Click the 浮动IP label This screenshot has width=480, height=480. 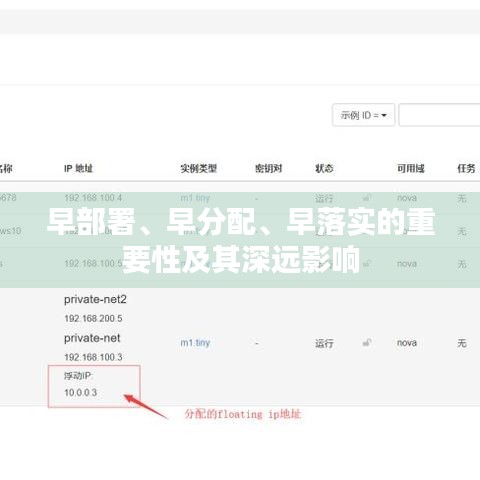coord(78,376)
